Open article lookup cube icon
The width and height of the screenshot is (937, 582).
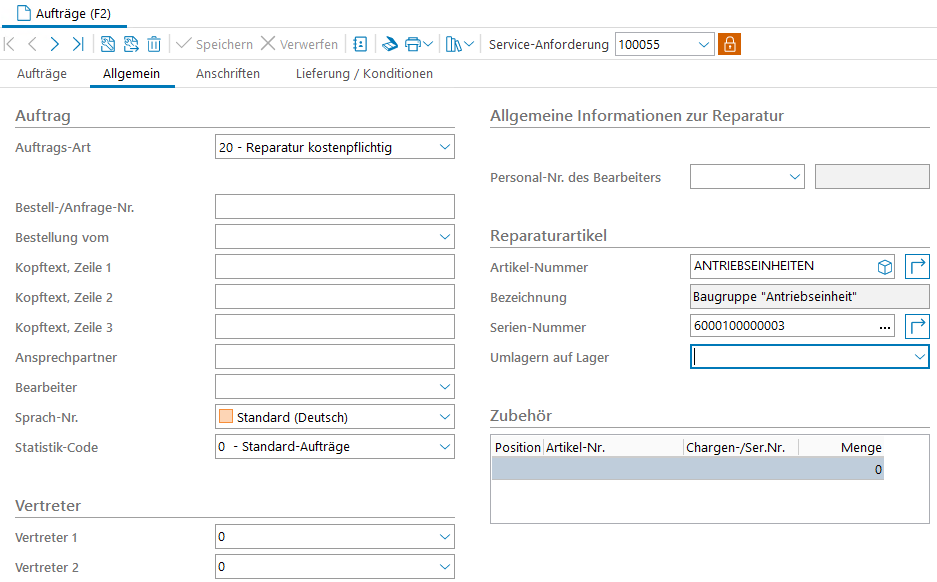click(x=884, y=267)
